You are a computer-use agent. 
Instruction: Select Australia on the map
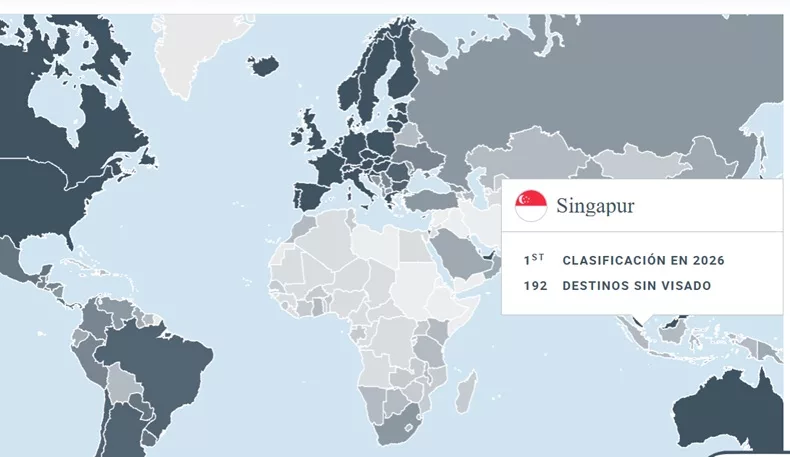[731, 411]
